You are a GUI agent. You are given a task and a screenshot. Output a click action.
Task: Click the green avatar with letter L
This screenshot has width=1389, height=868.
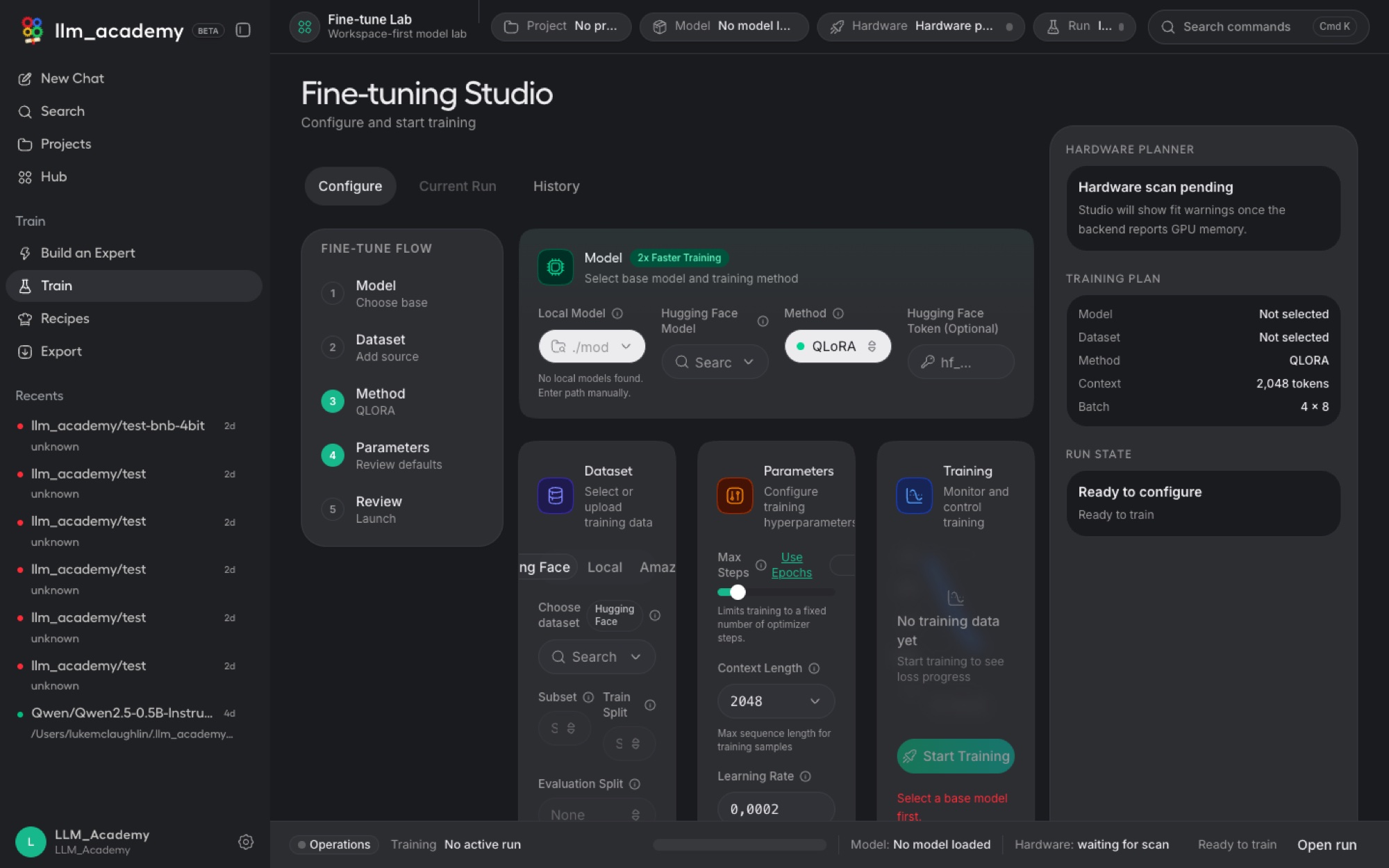point(31,842)
